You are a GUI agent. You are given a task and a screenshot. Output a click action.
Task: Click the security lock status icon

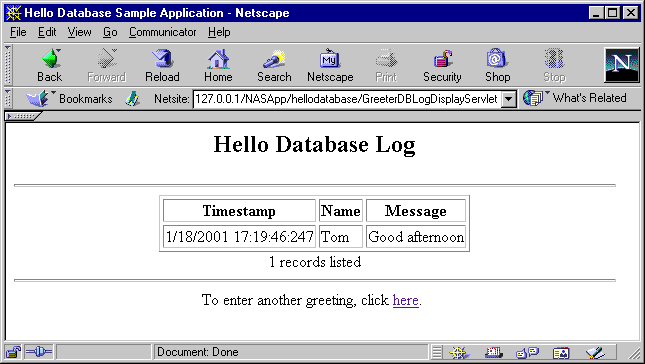[x=14, y=352]
